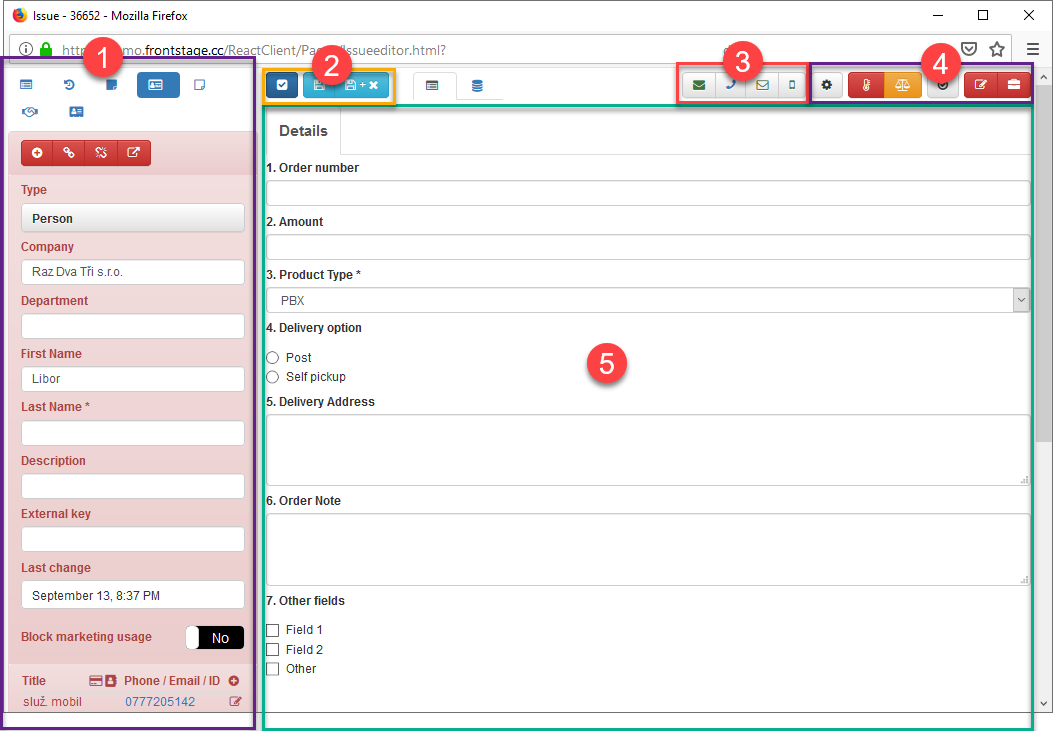Click into the Amount field
Screen dimensions: 1053x731
648,247
